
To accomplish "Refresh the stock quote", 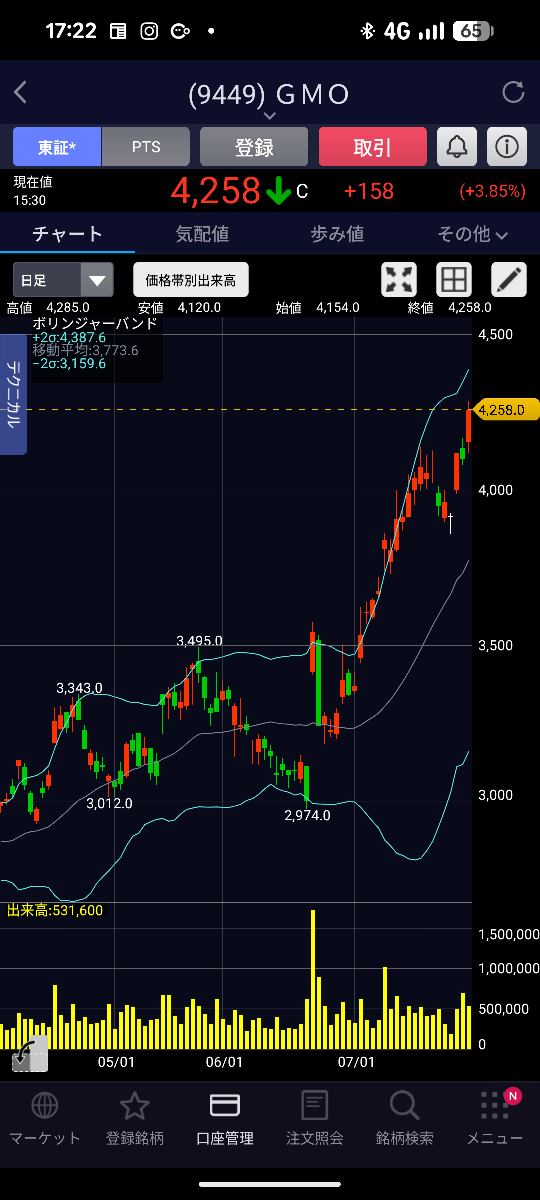I will click(513, 93).
